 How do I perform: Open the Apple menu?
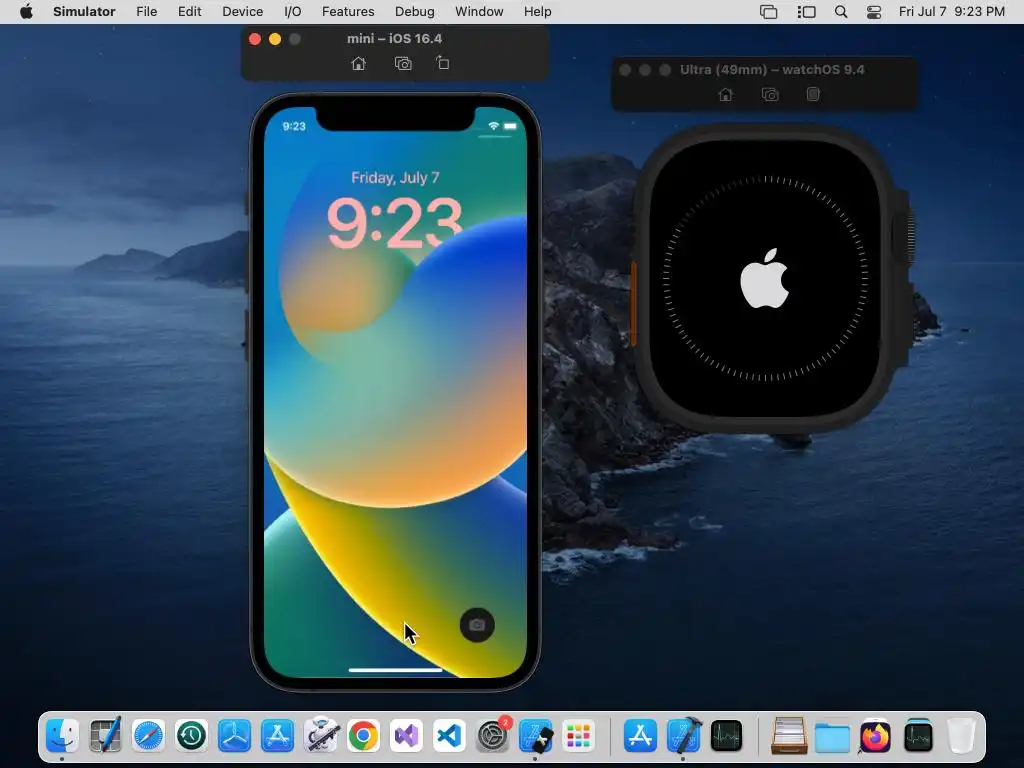(x=26, y=12)
